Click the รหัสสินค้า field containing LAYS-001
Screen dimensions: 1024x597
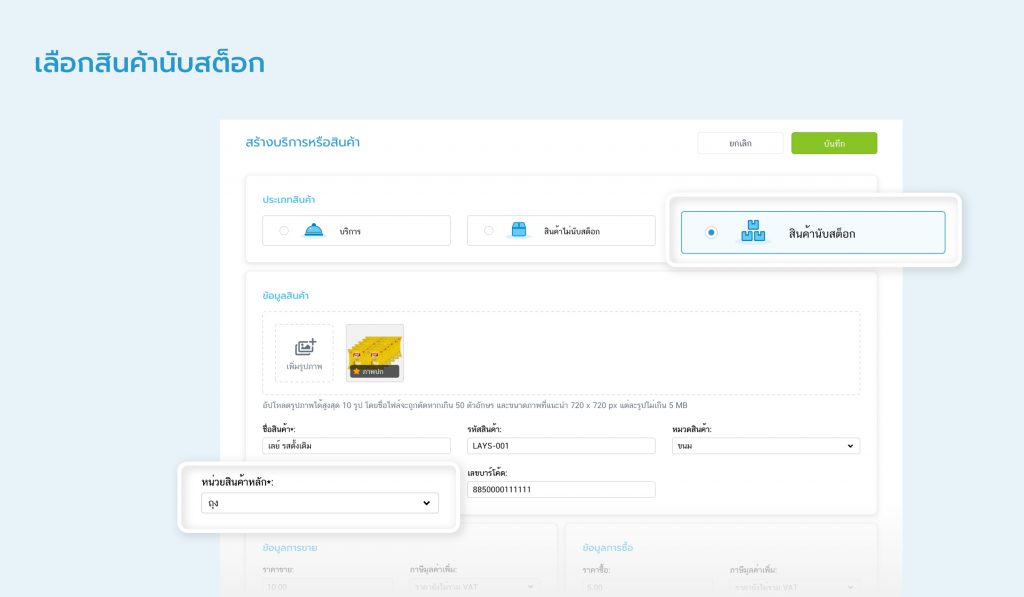pos(560,446)
